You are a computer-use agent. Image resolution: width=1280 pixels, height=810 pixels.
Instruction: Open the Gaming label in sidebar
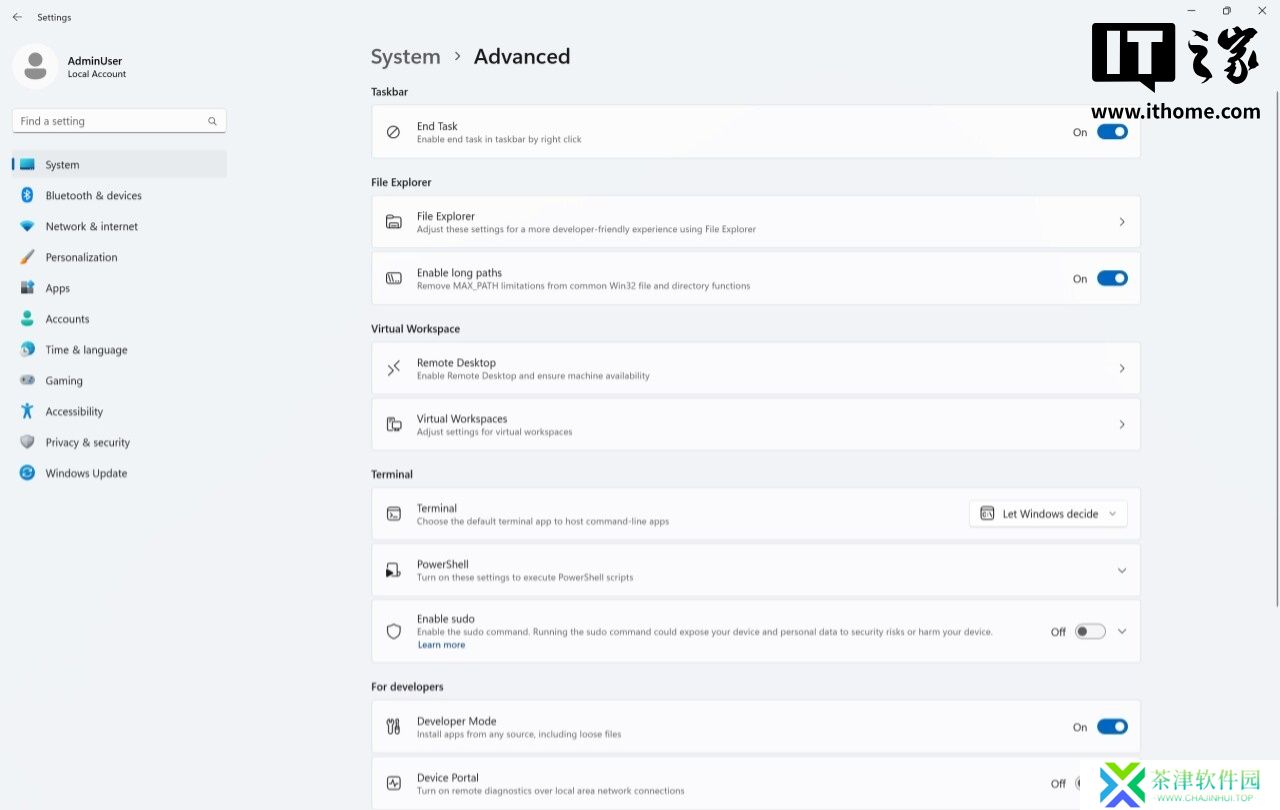64,381
